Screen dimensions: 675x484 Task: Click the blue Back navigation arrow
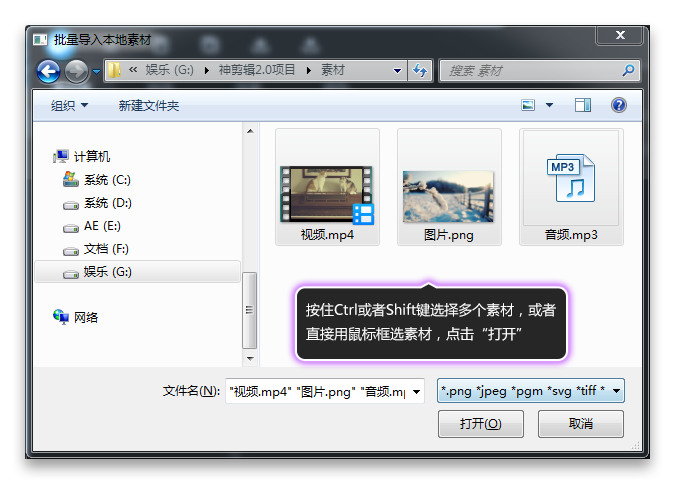tap(48, 71)
